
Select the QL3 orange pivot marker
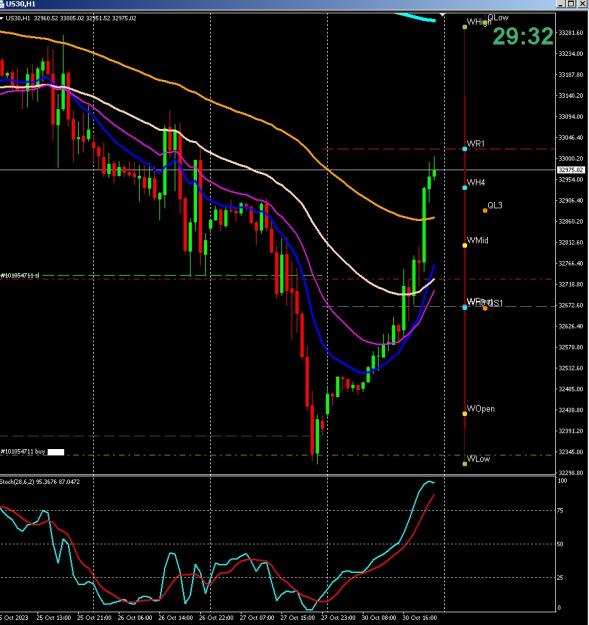pyautogui.click(x=485, y=210)
